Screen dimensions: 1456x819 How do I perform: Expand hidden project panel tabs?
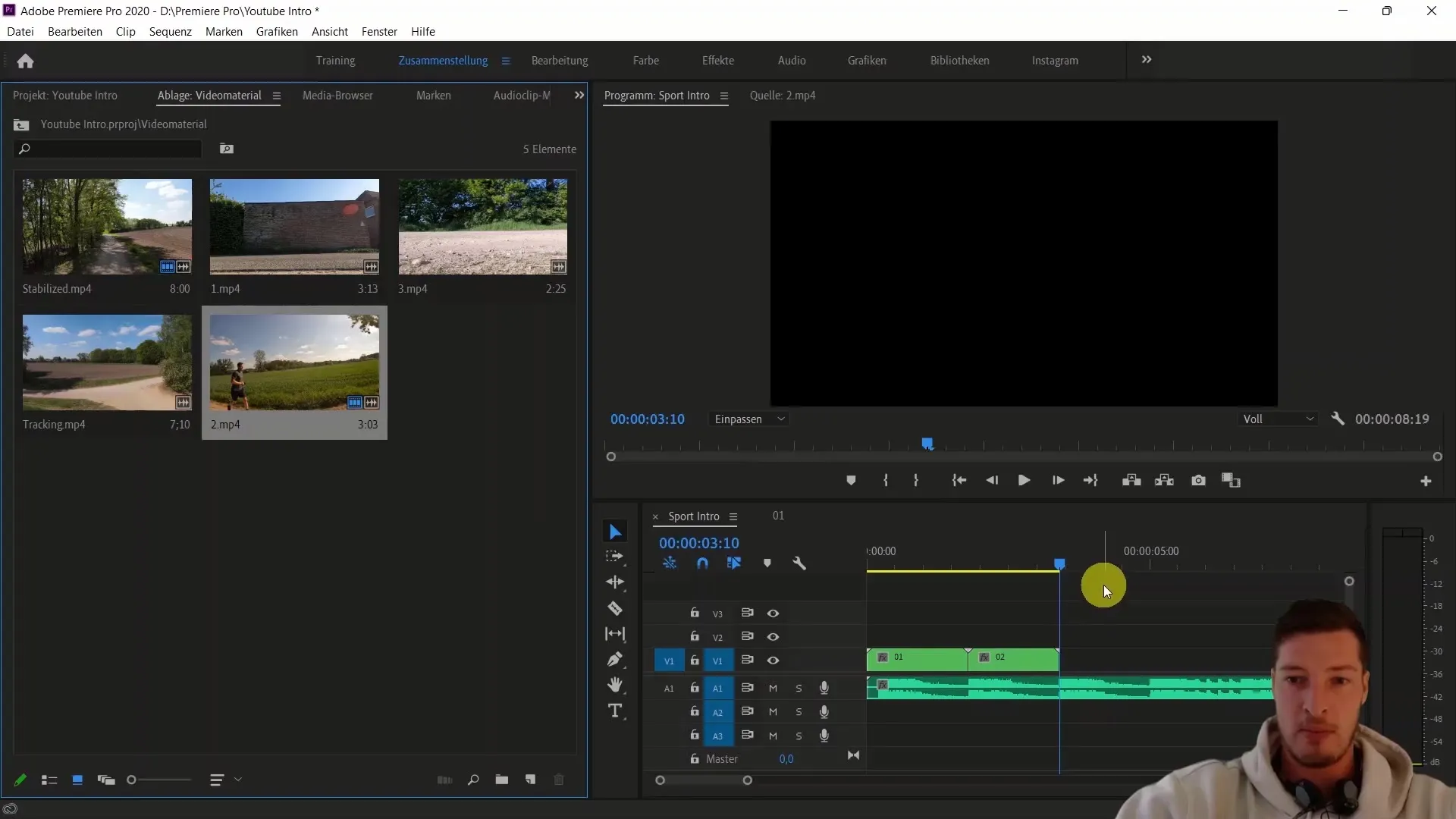(x=579, y=96)
